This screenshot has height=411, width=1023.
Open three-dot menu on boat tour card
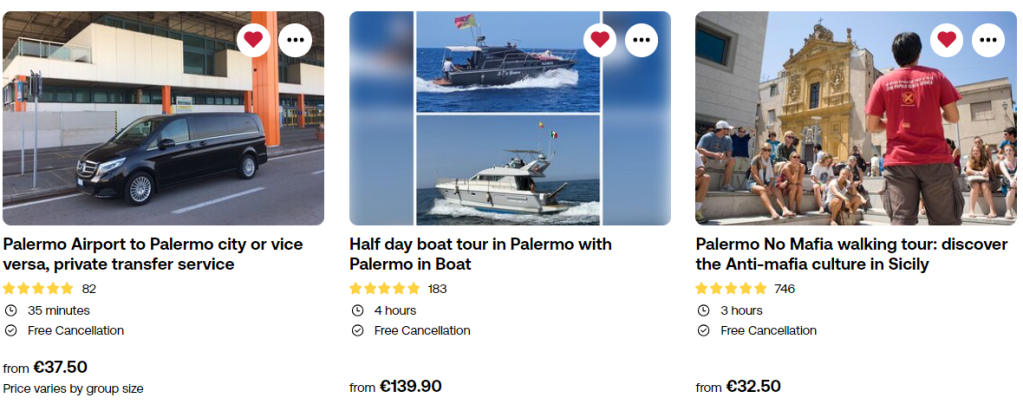(x=642, y=40)
